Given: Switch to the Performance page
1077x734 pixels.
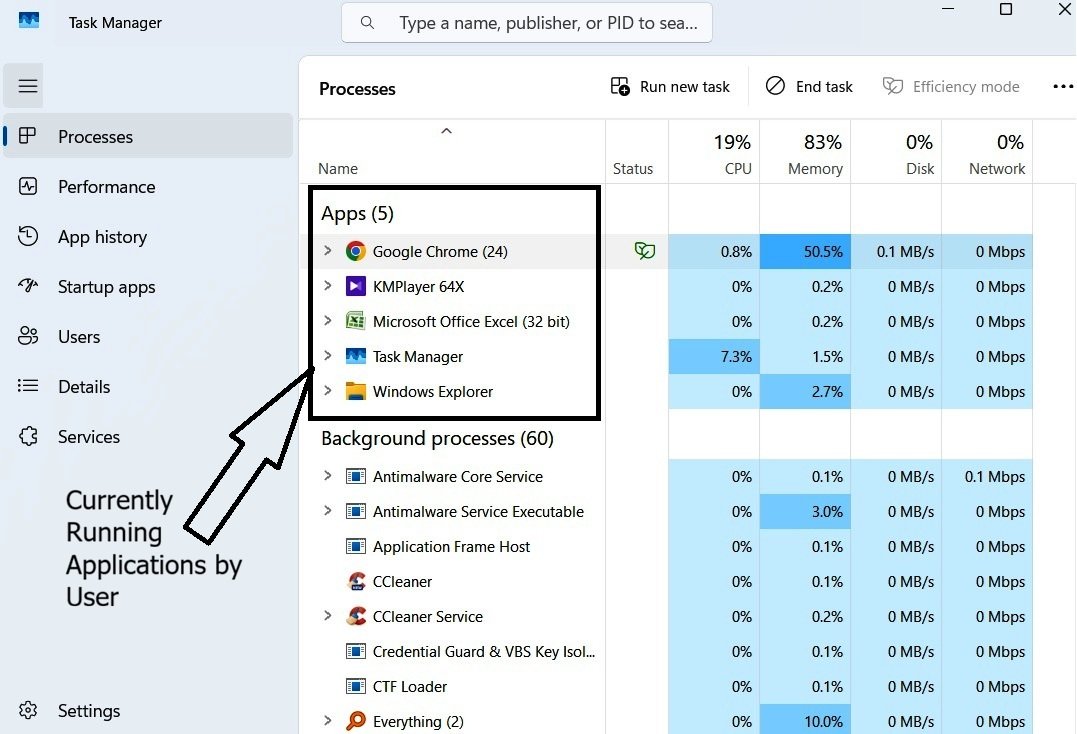Looking at the screenshot, I should [x=148, y=187].
